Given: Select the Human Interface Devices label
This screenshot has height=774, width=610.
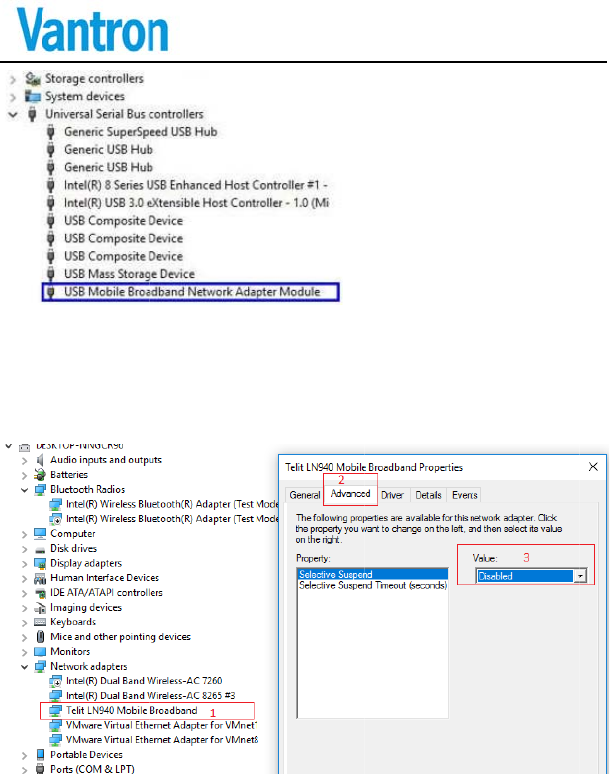Looking at the screenshot, I should click(105, 578).
